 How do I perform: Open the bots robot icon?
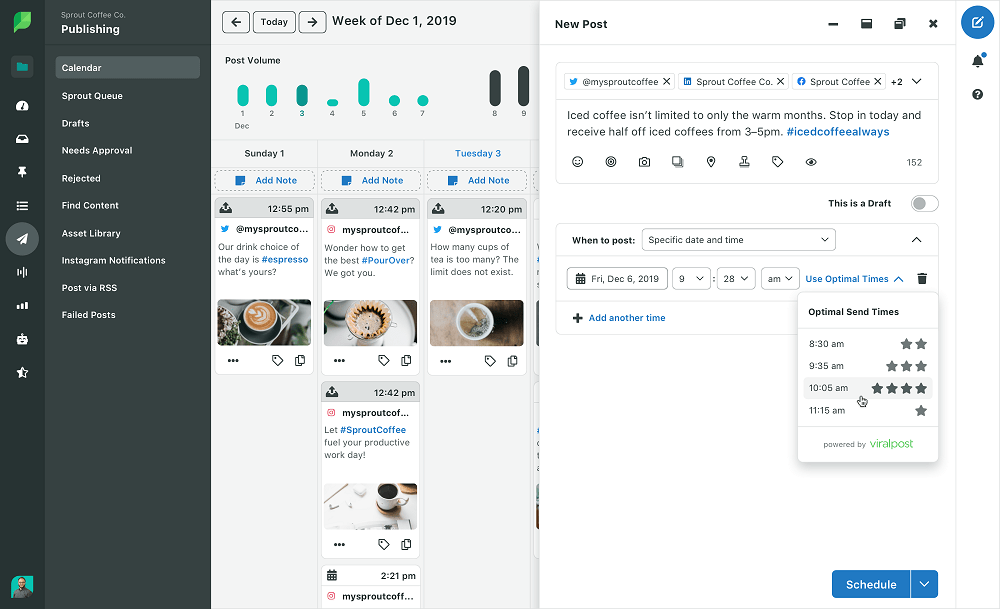click(x=22, y=339)
